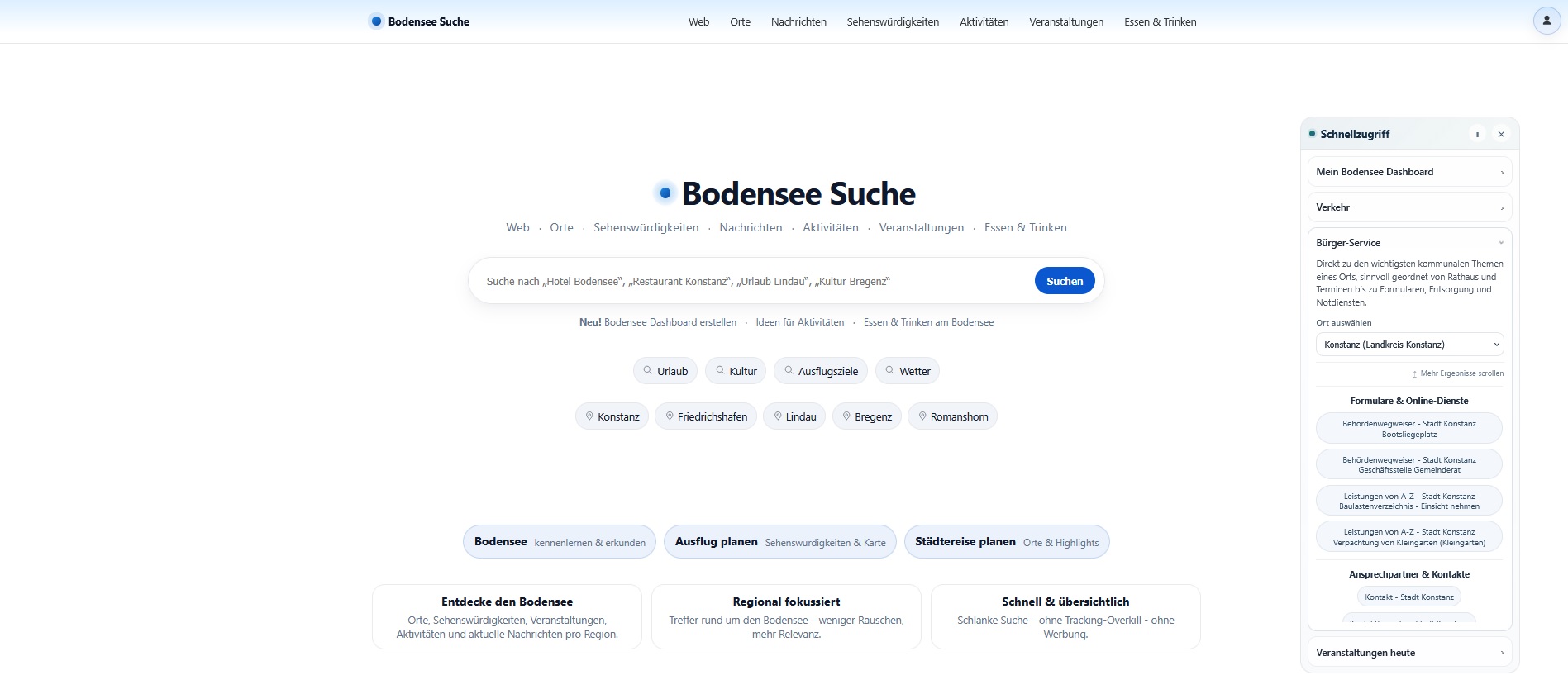Screen dimensions: 1568x699
Task: Open Verpachtung von Kleingärten link
Action: coord(1409,537)
